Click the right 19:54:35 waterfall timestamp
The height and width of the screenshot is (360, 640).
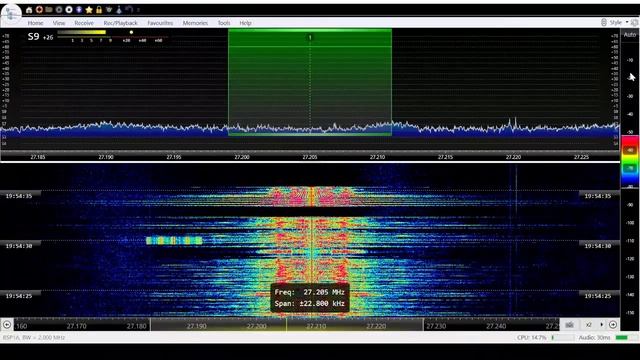coord(598,196)
